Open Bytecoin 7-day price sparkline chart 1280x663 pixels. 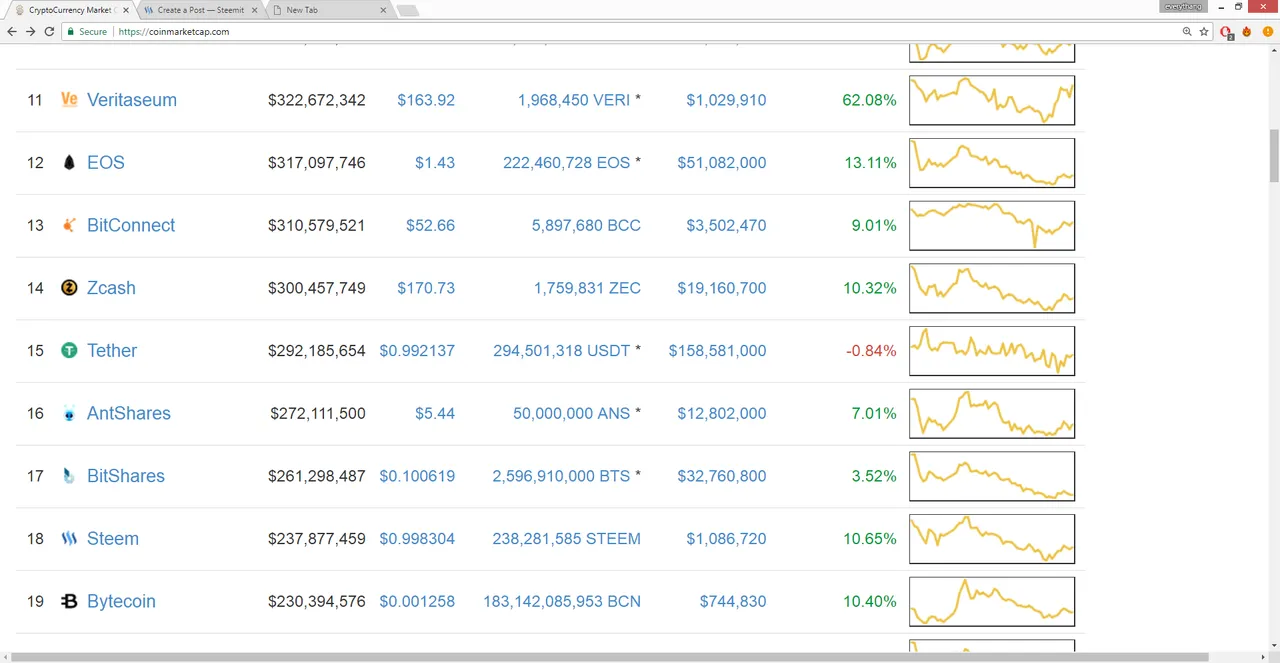coord(992,601)
